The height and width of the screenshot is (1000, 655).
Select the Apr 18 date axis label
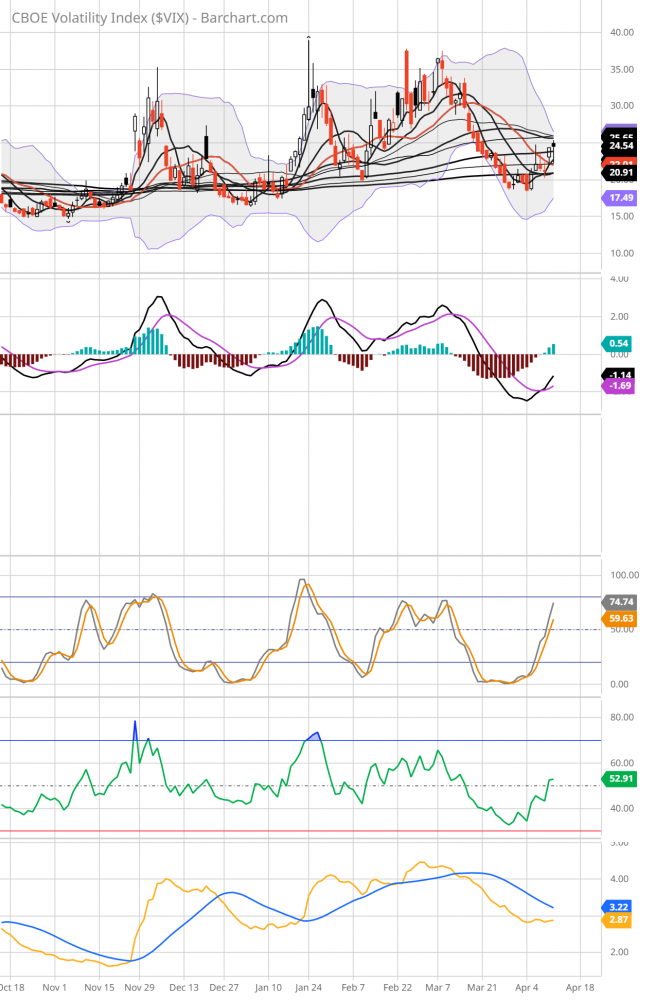click(583, 987)
